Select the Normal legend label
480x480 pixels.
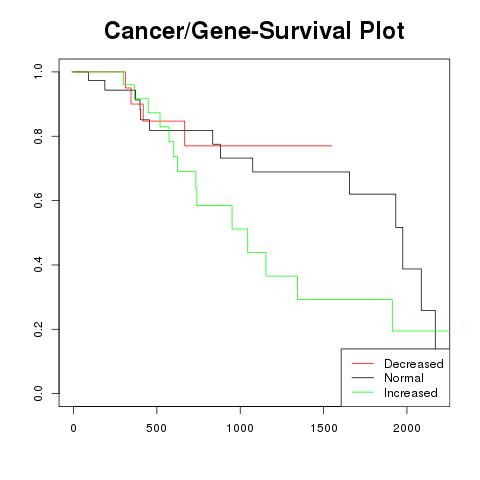[x=404, y=378]
